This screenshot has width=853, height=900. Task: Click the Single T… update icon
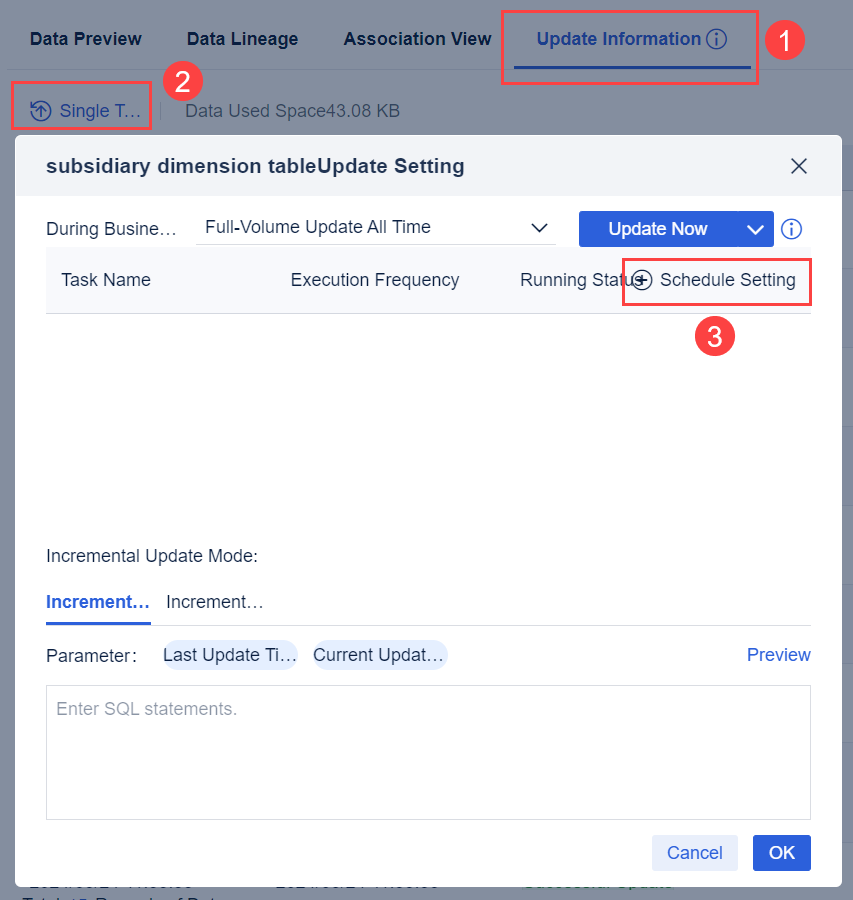(40, 111)
